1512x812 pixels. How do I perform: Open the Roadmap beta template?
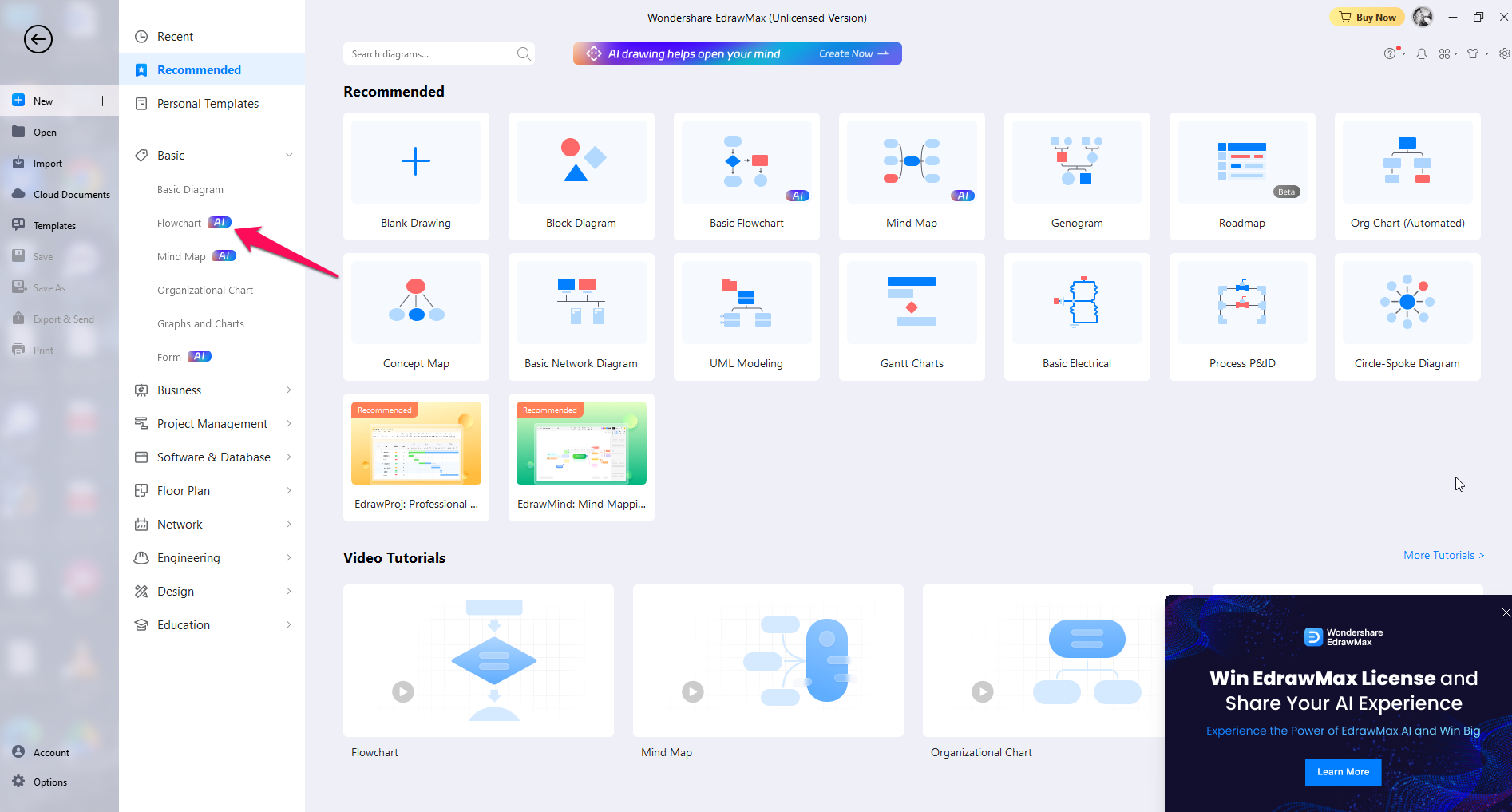coord(1242,176)
